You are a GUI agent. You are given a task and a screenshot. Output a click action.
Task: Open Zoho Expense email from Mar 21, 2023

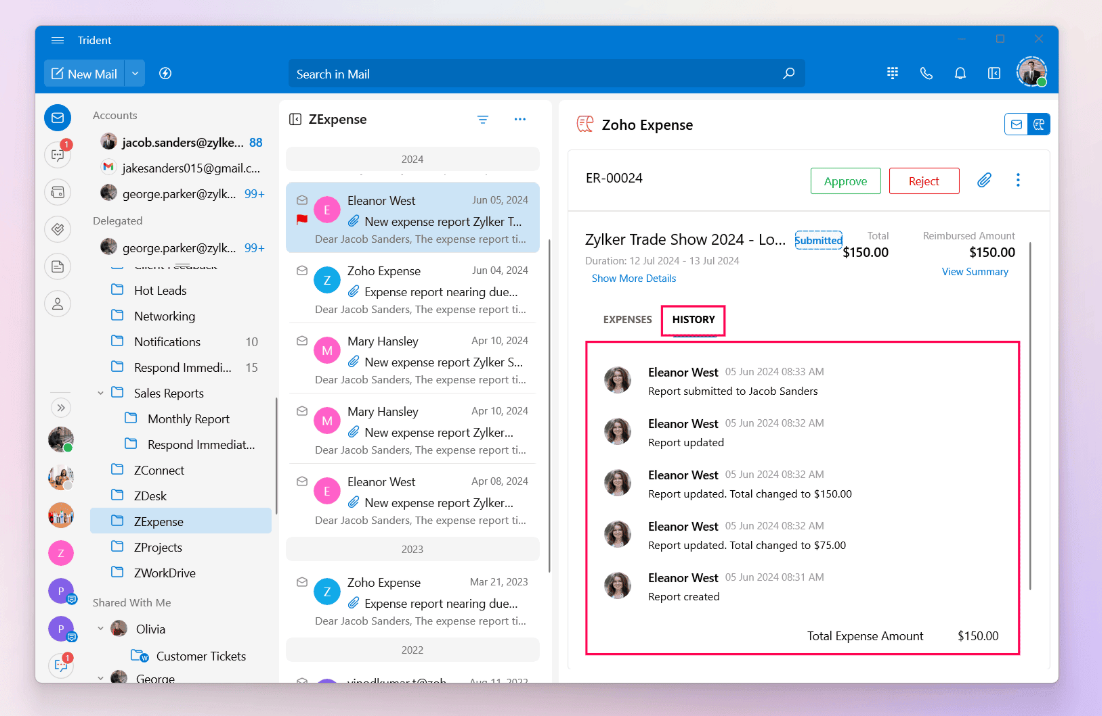pyautogui.click(x=413, y=601)
